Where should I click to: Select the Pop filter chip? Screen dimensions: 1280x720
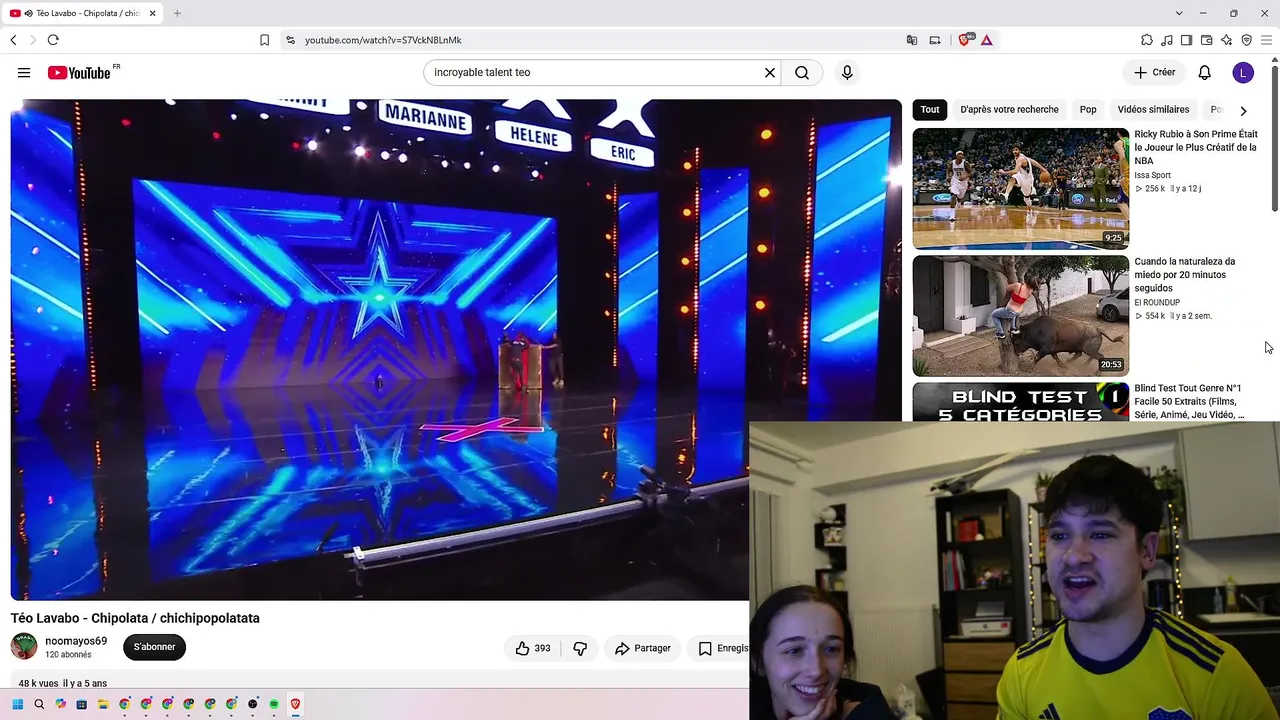[x=1088, y=110]
